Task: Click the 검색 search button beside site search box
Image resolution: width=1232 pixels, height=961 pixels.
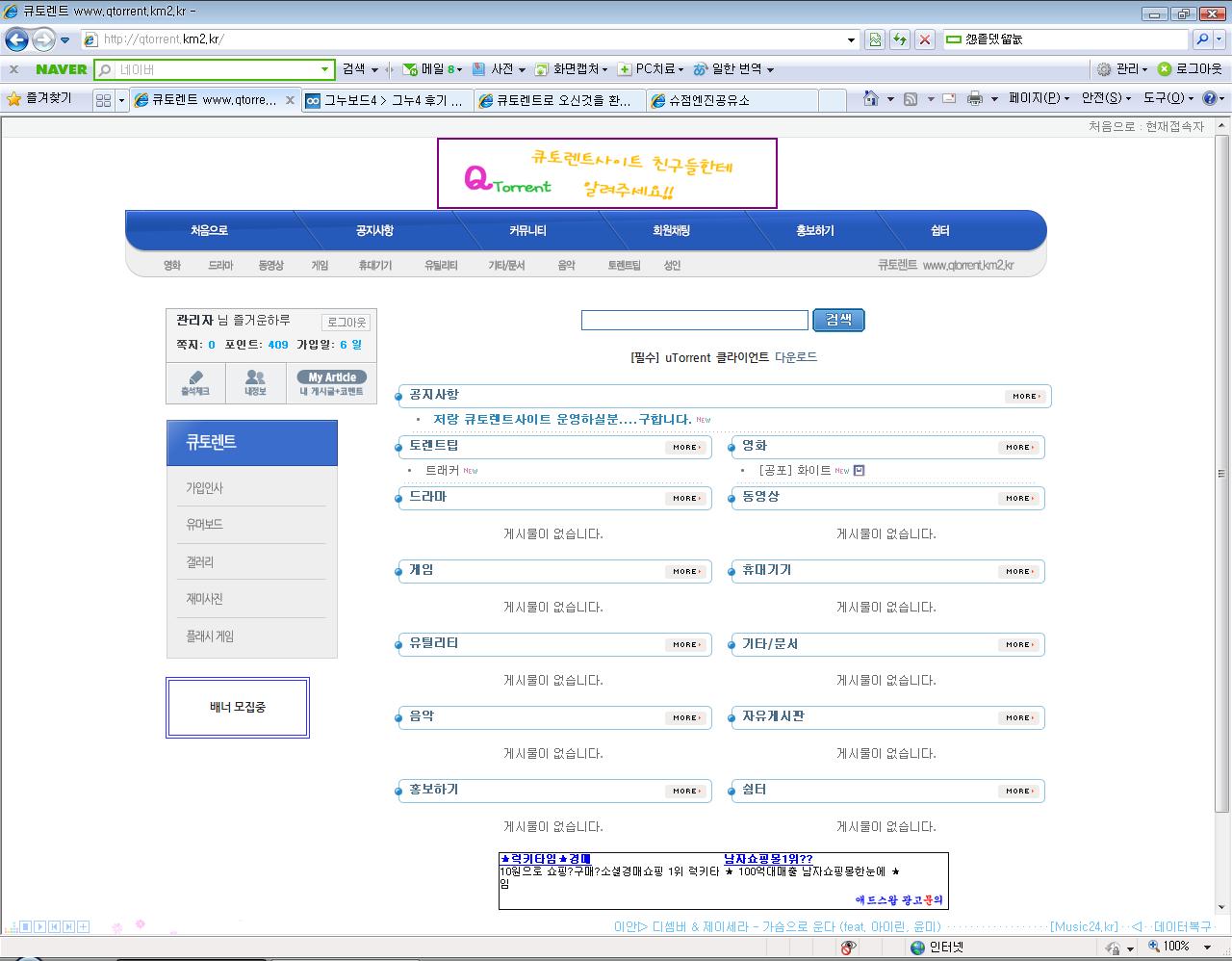Action: click(x=838, y=320)
